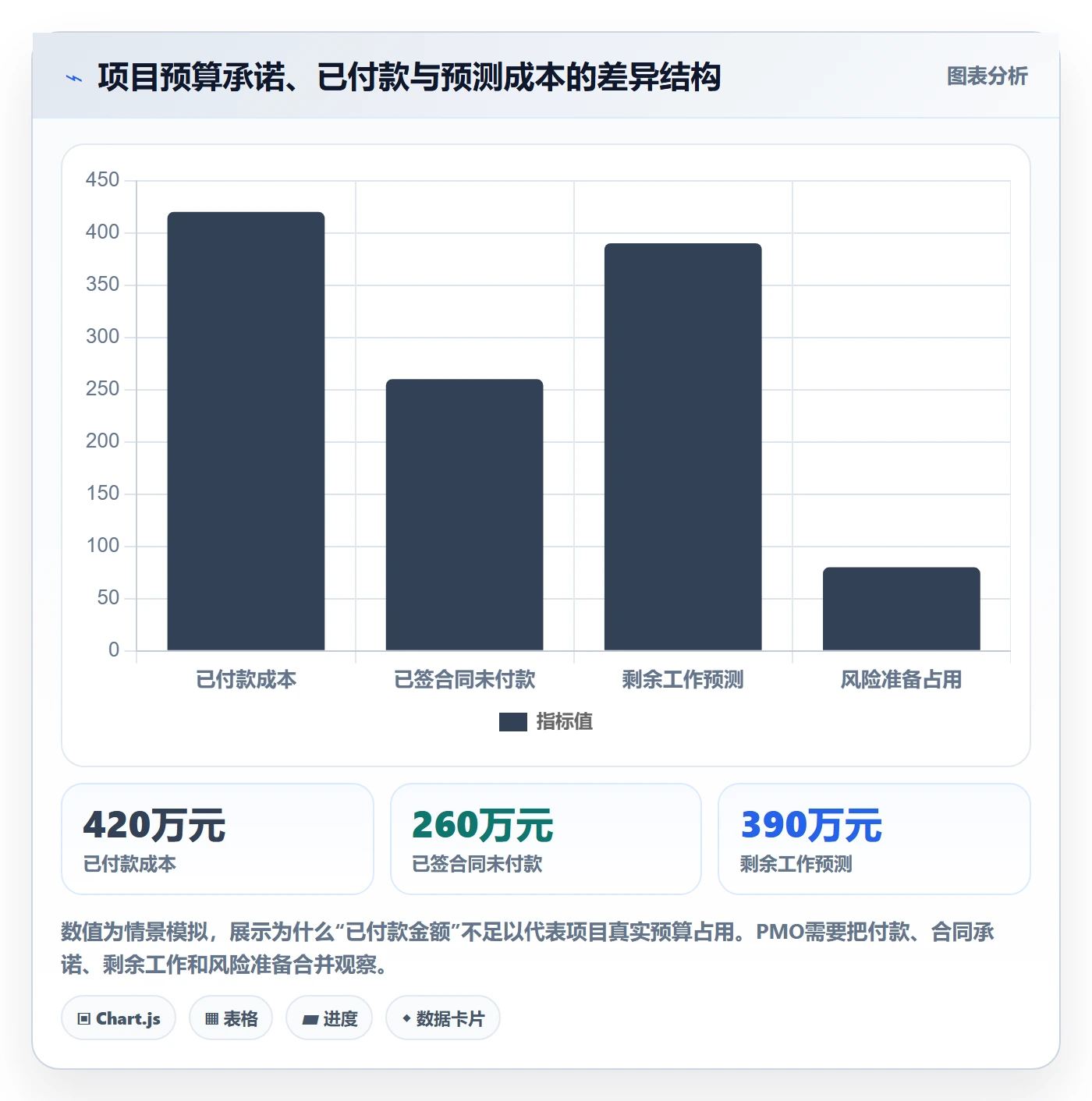Click the 450 y-axis tick label
Screen dimensions: 1092x1101
102,180
